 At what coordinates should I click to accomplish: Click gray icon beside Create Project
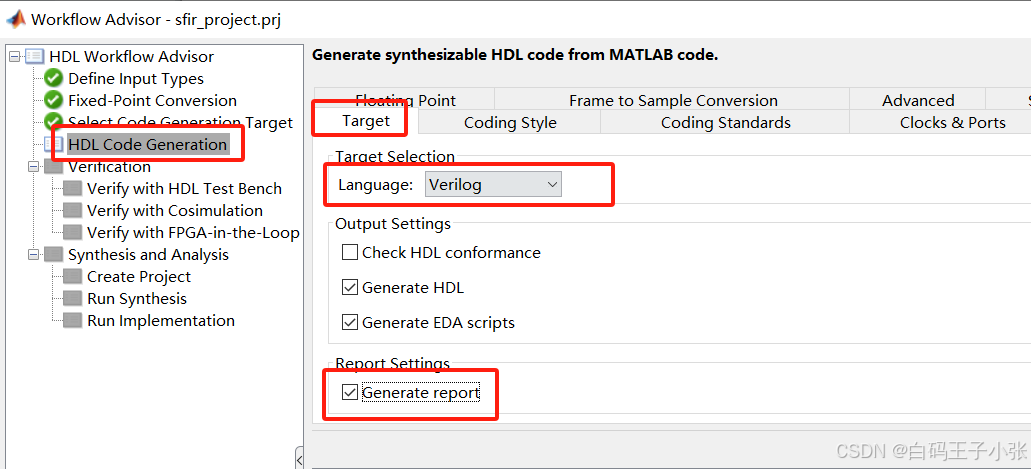coord(72,276)
